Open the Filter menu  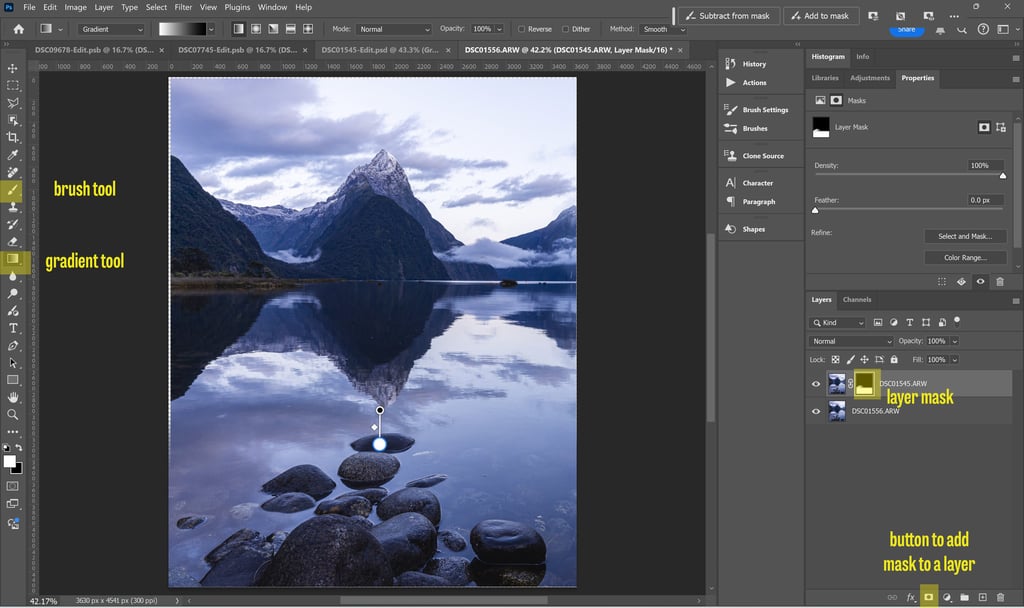[x=183, y=7]
